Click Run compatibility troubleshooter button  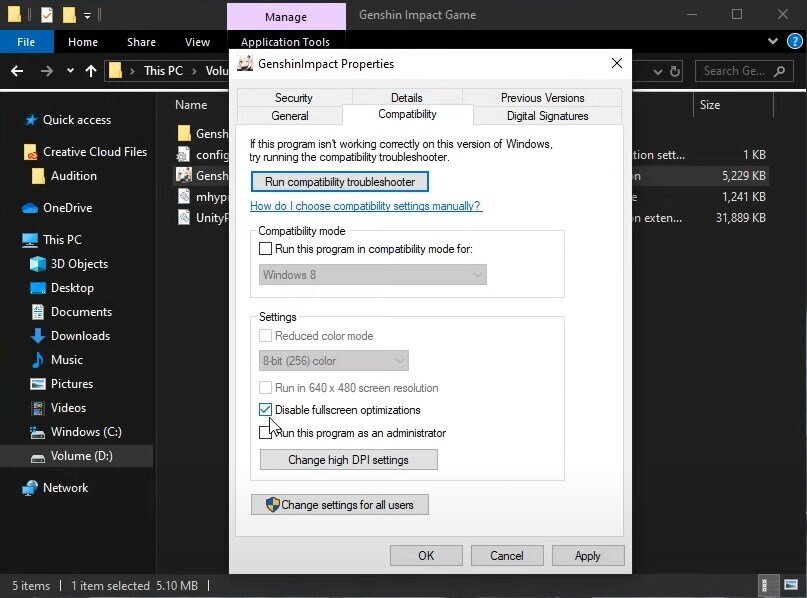pos(340,182)
